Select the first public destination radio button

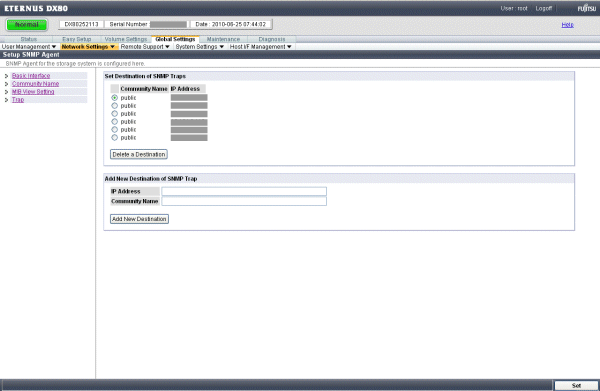coord(114,98)
